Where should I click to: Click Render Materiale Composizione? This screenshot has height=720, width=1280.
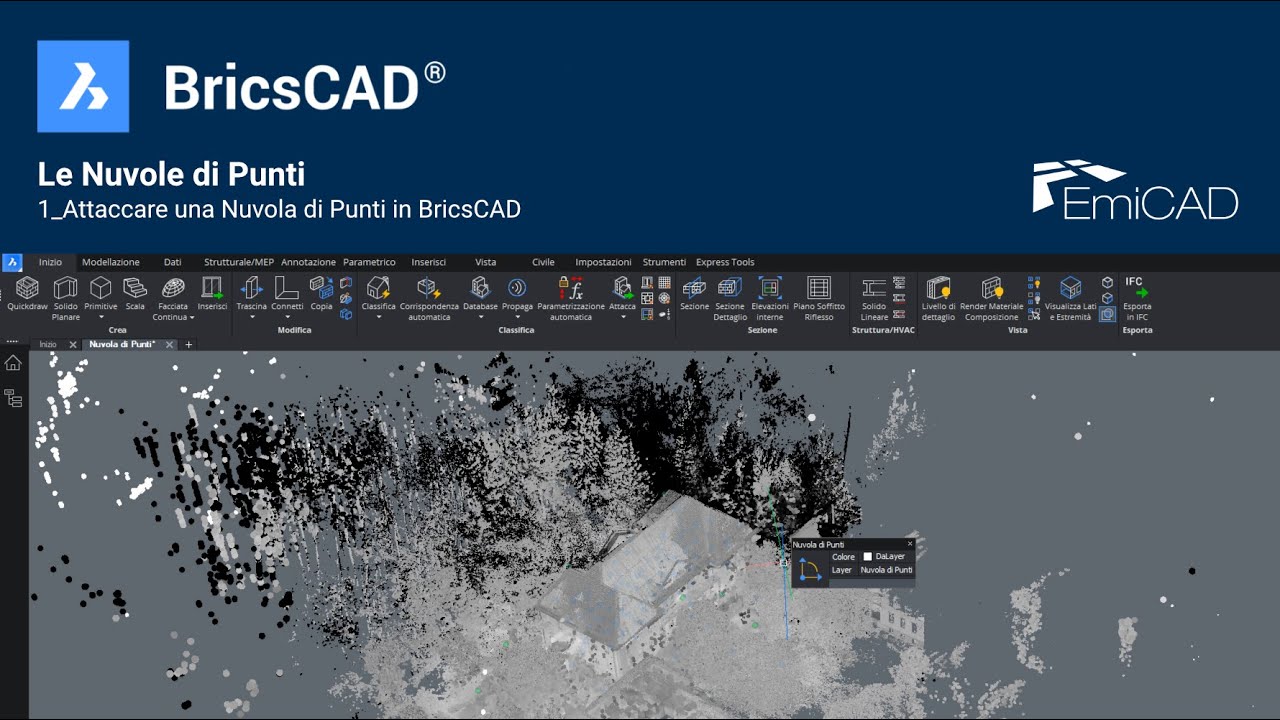coord(991,298)
